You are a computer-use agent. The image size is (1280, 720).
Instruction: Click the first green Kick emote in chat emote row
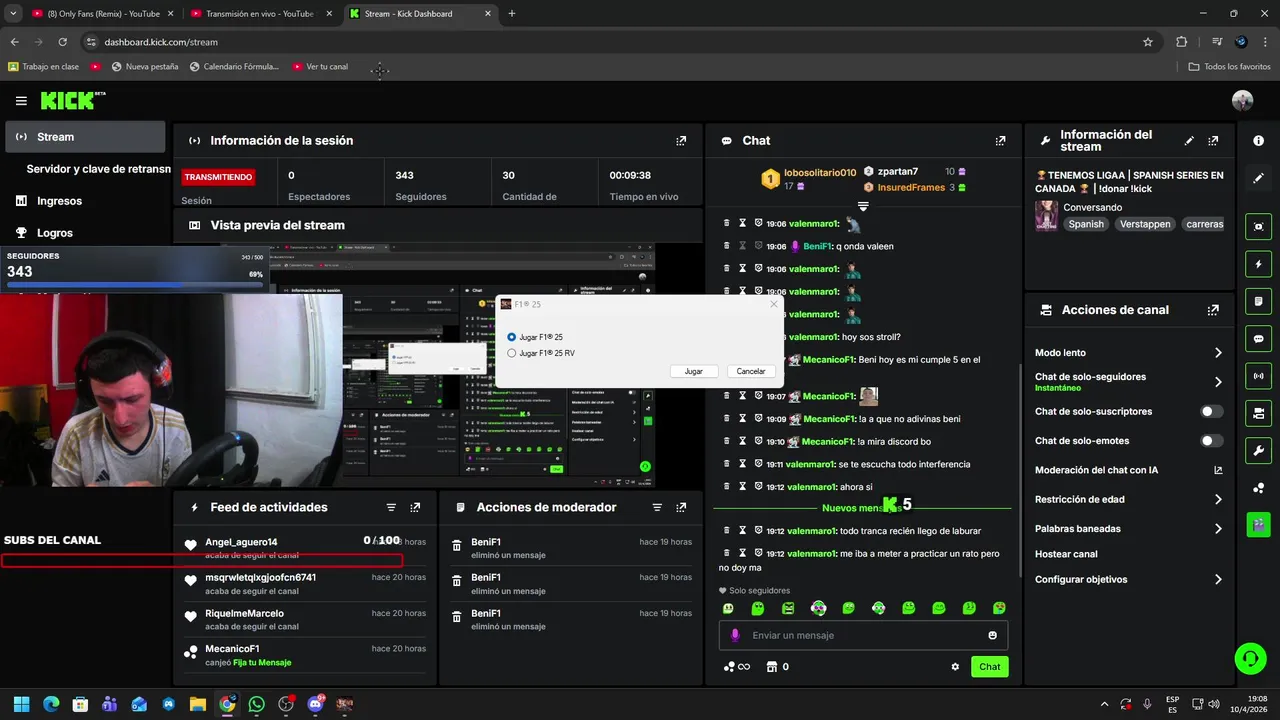click(x=728, y=608)
